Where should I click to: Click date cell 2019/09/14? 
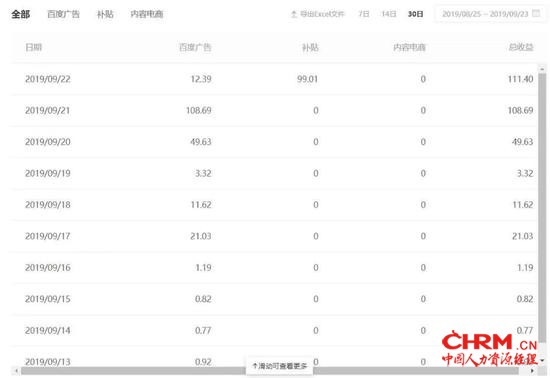(x=48, y=330)
